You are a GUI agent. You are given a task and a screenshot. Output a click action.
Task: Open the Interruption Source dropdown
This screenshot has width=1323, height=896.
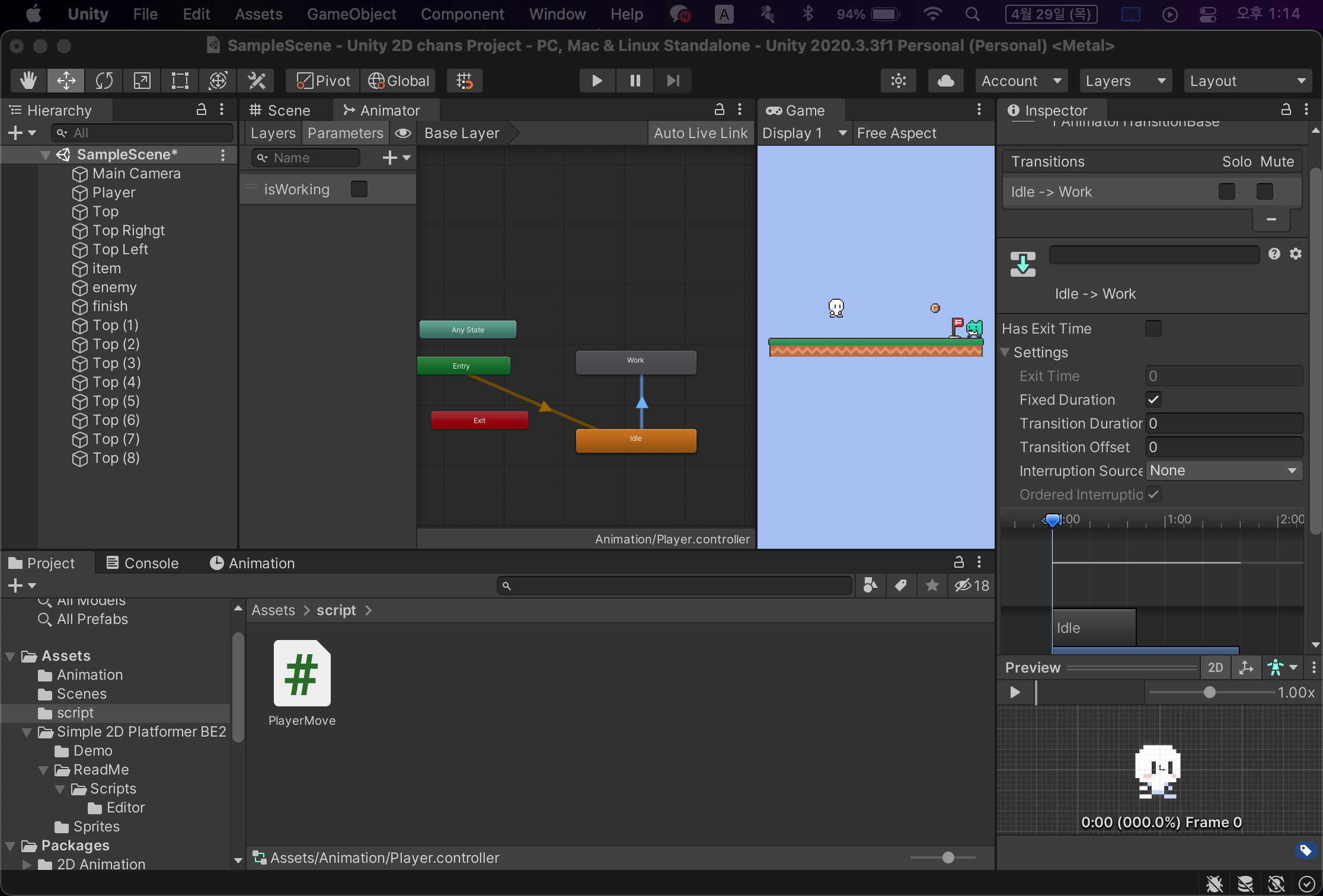point(1223,471)
